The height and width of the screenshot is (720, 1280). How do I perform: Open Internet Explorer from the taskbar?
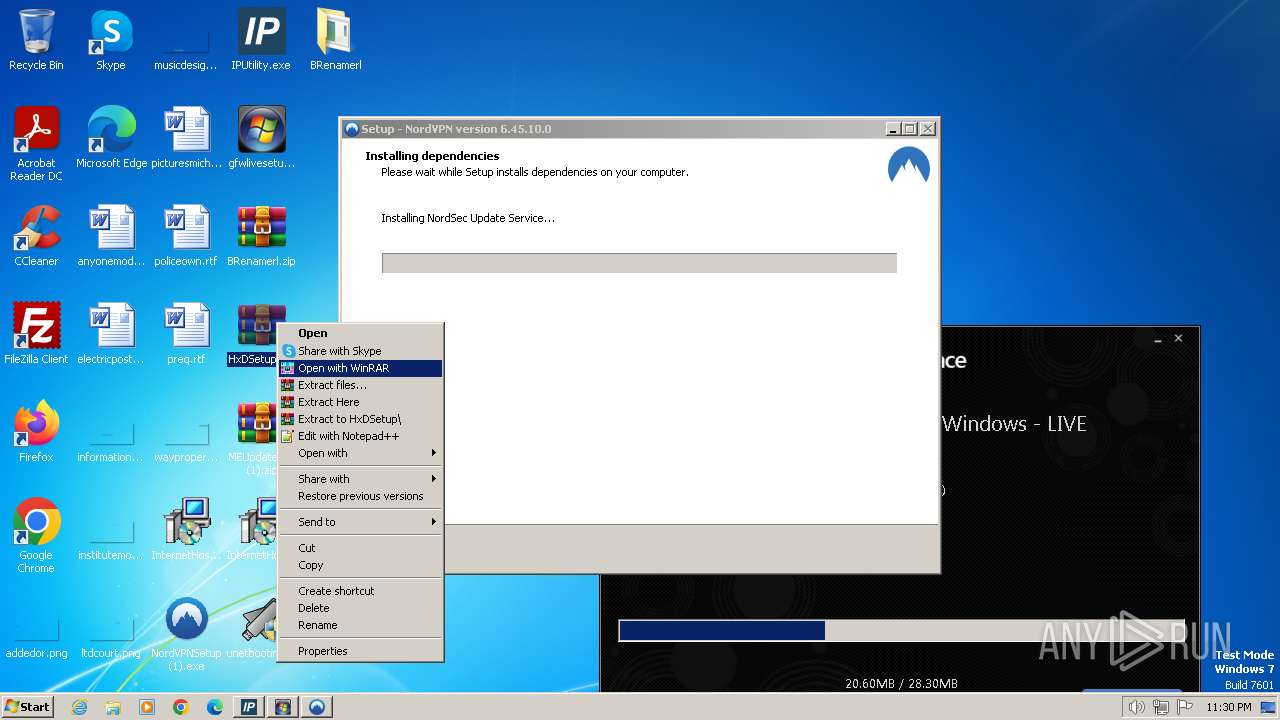79,707
